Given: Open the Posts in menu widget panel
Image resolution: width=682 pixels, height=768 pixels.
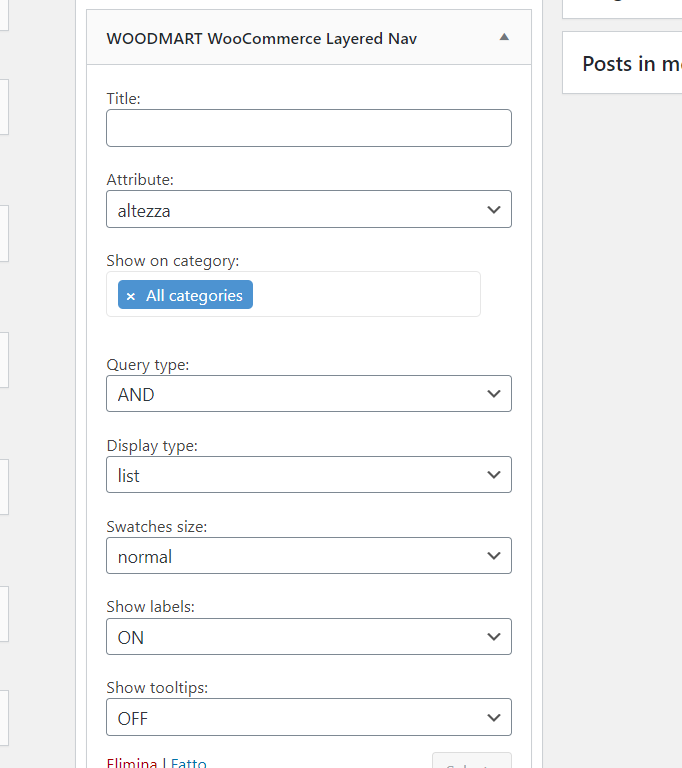Looking at the screenshot, I should (631, 64).
